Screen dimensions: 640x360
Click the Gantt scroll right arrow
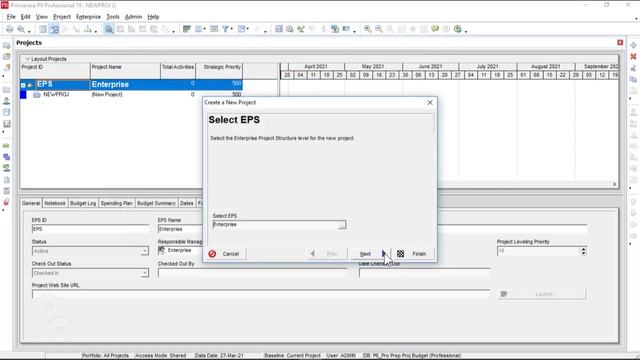614,184
